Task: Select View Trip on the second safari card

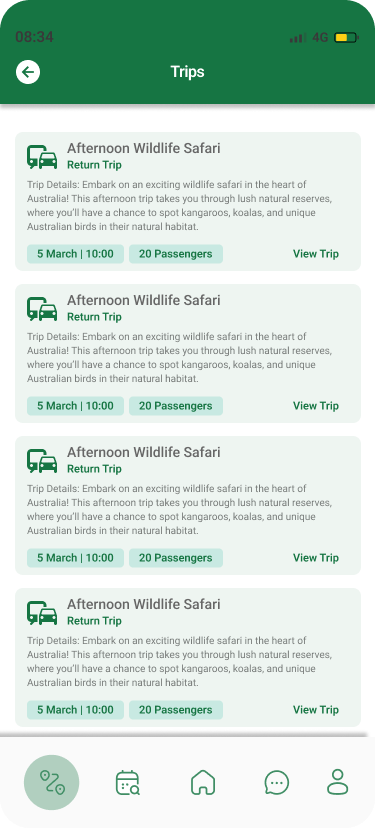Action: click(316, 406)
